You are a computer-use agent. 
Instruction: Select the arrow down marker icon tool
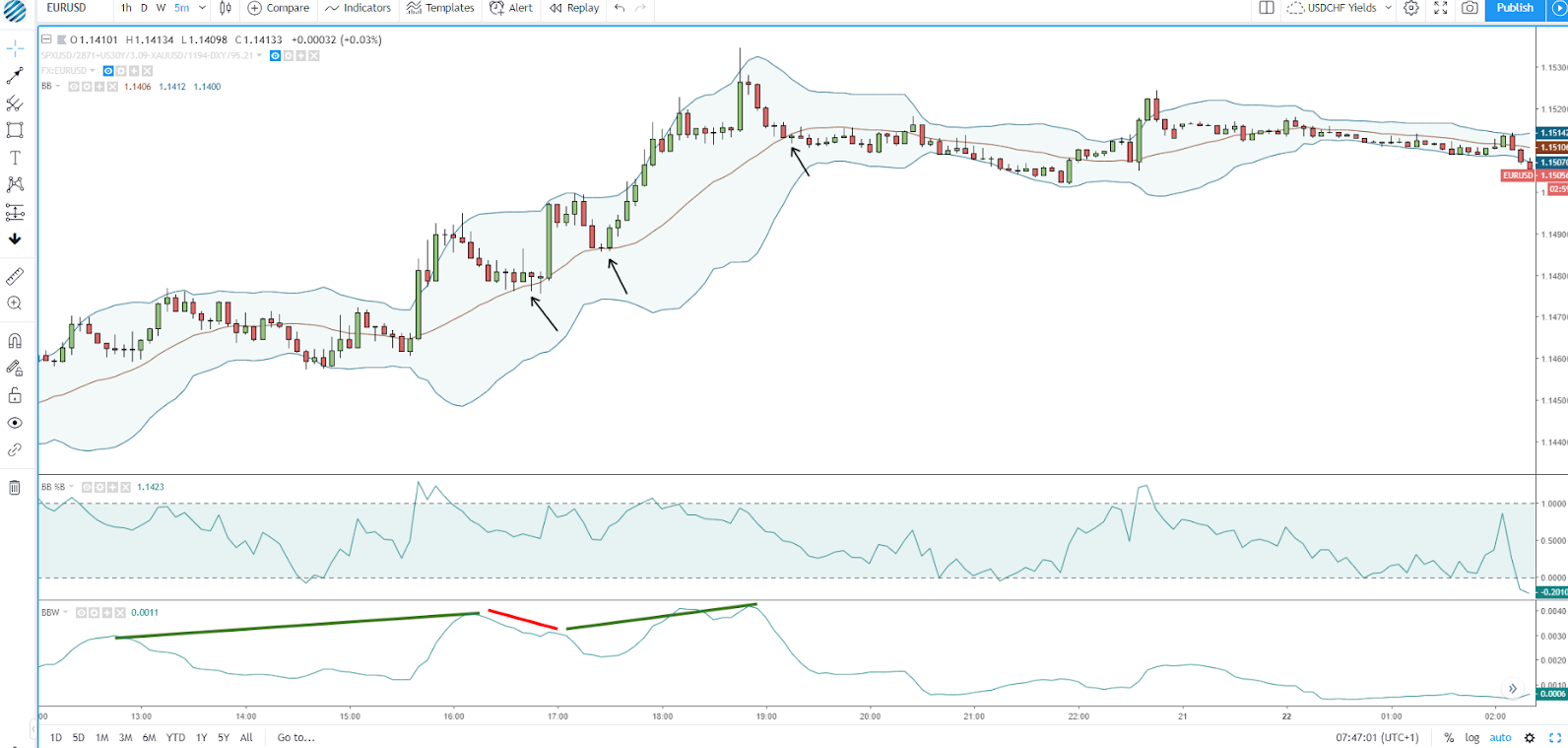tap(15, 238)
